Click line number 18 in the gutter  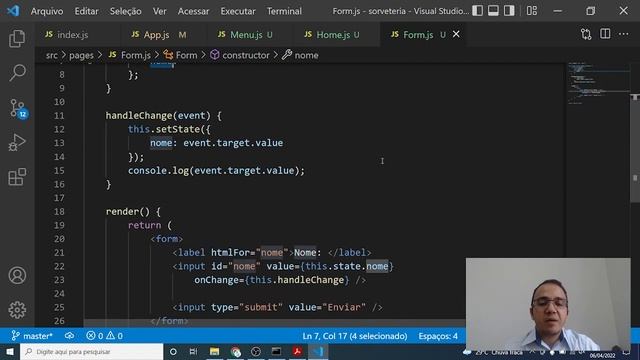click(x=59, y=211)
